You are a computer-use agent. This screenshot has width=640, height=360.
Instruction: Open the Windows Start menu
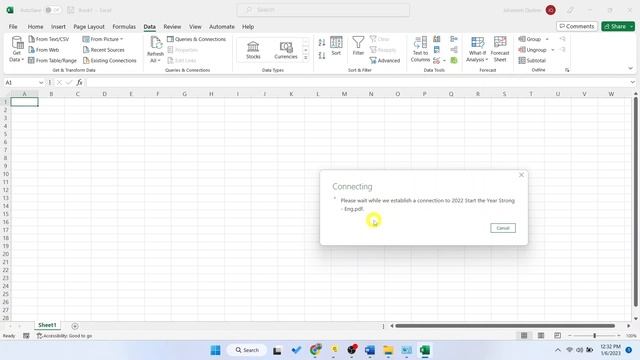point(216,350)
